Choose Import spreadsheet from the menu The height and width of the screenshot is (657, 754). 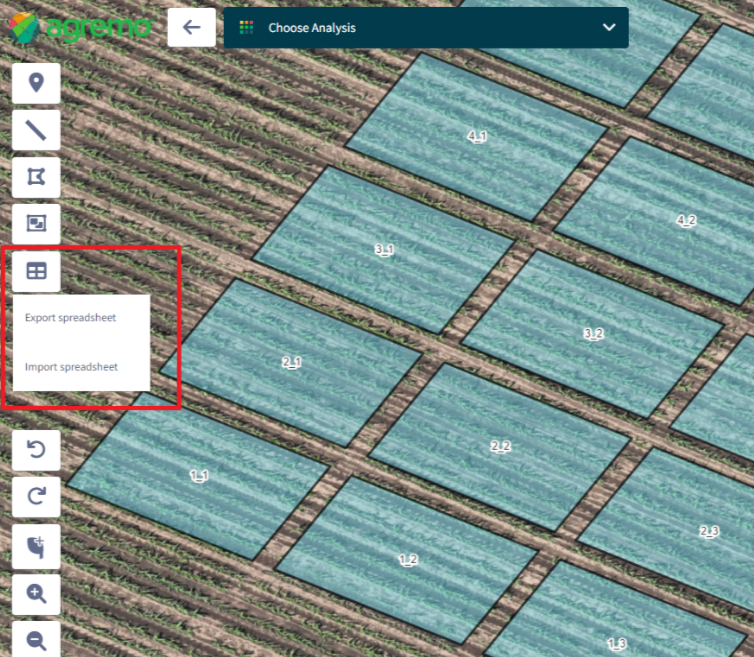(71, 367)
